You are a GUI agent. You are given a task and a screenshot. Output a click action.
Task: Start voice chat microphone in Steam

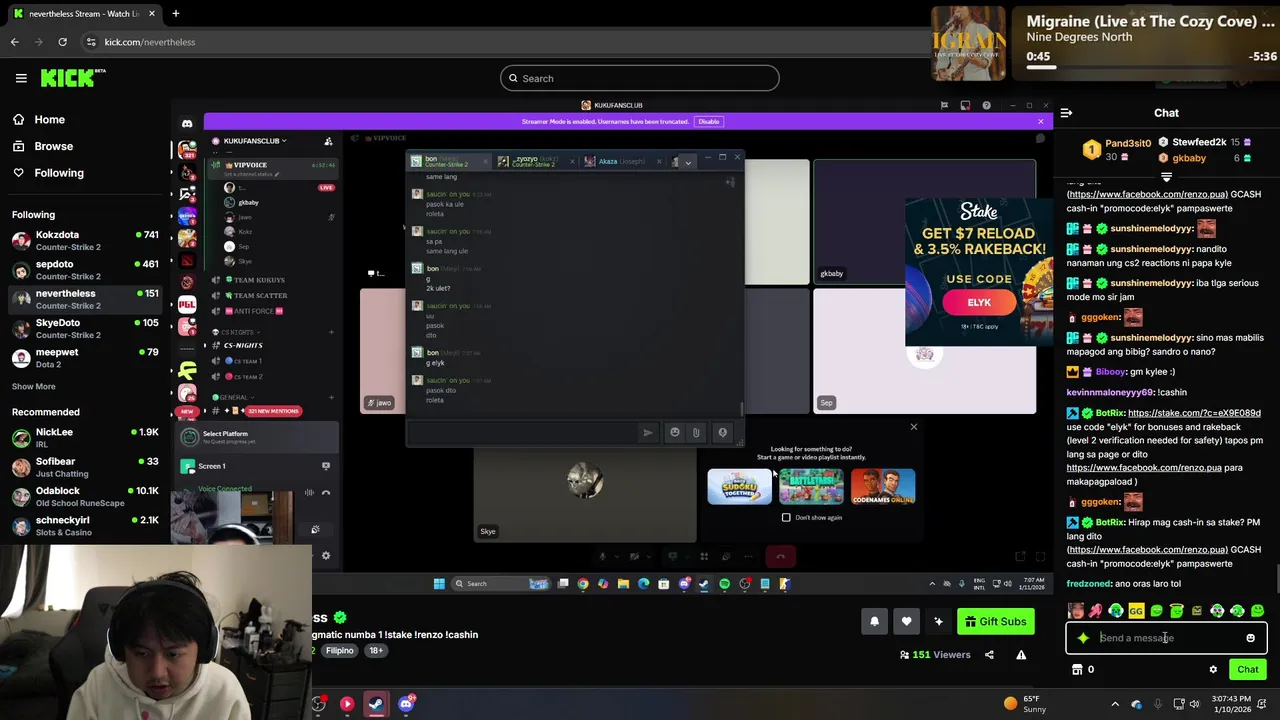click(x=722, y=433)
